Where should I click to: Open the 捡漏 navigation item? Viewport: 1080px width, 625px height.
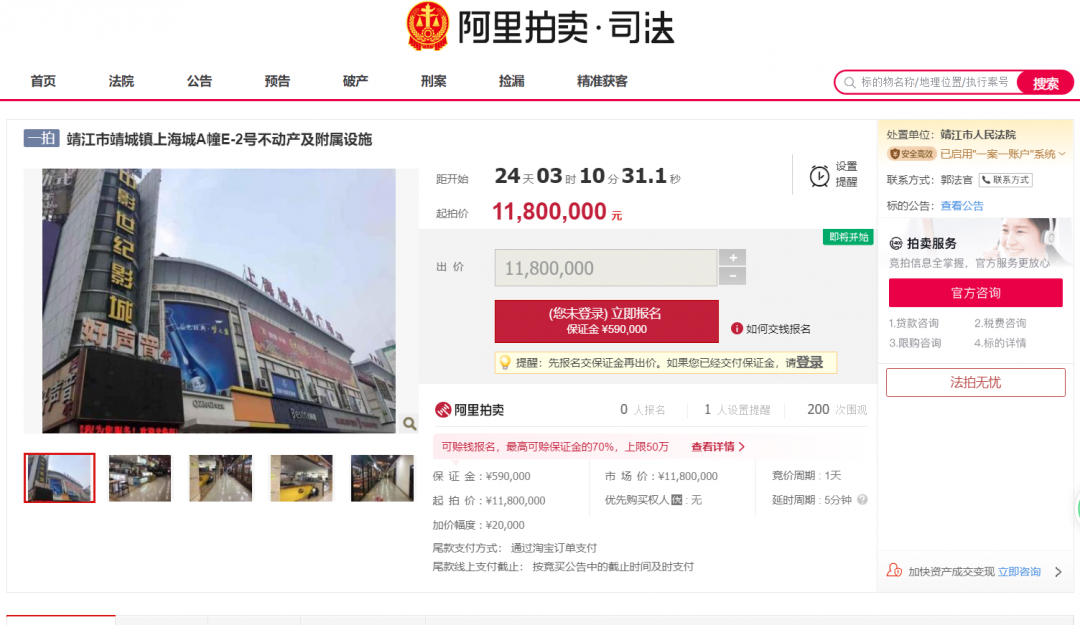[x=512, y=81]
